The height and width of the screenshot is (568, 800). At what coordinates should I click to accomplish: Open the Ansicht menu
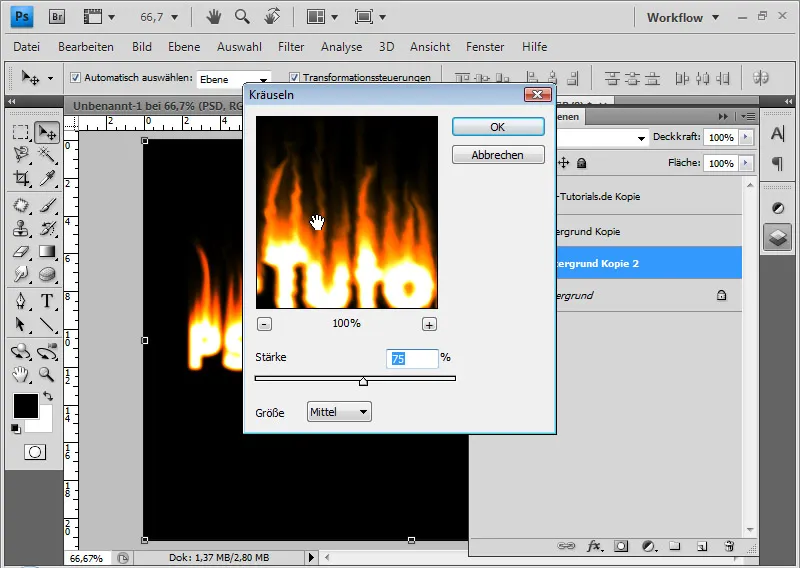(430, 47)
